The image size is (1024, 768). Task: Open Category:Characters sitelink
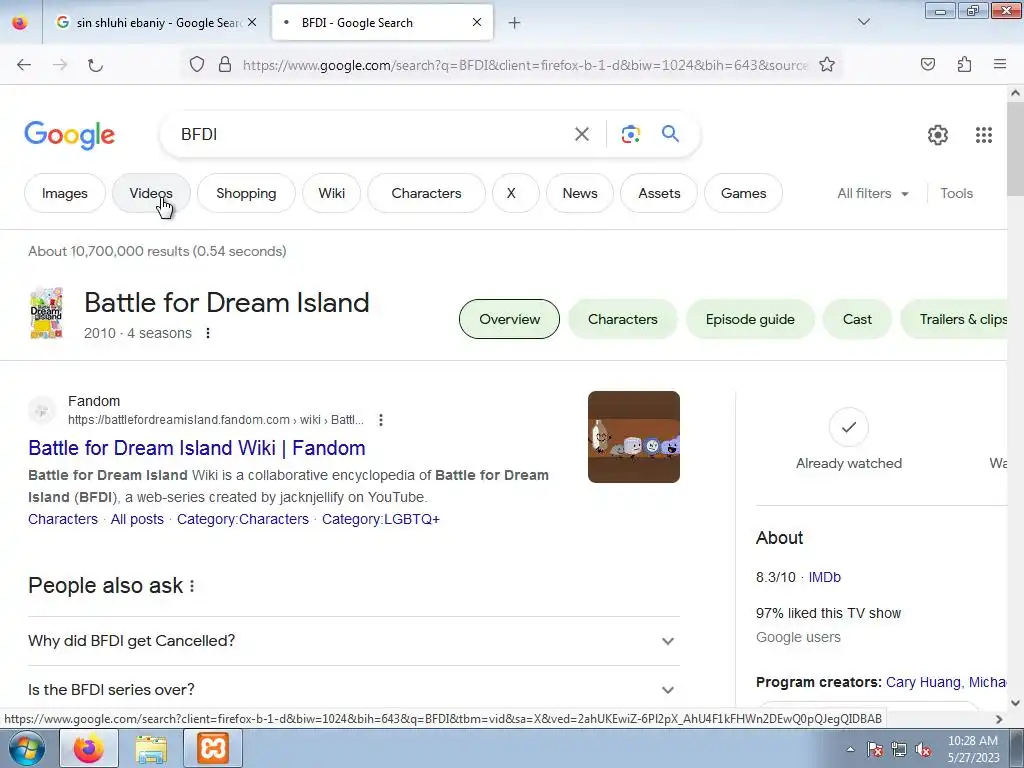click(243, 519)
